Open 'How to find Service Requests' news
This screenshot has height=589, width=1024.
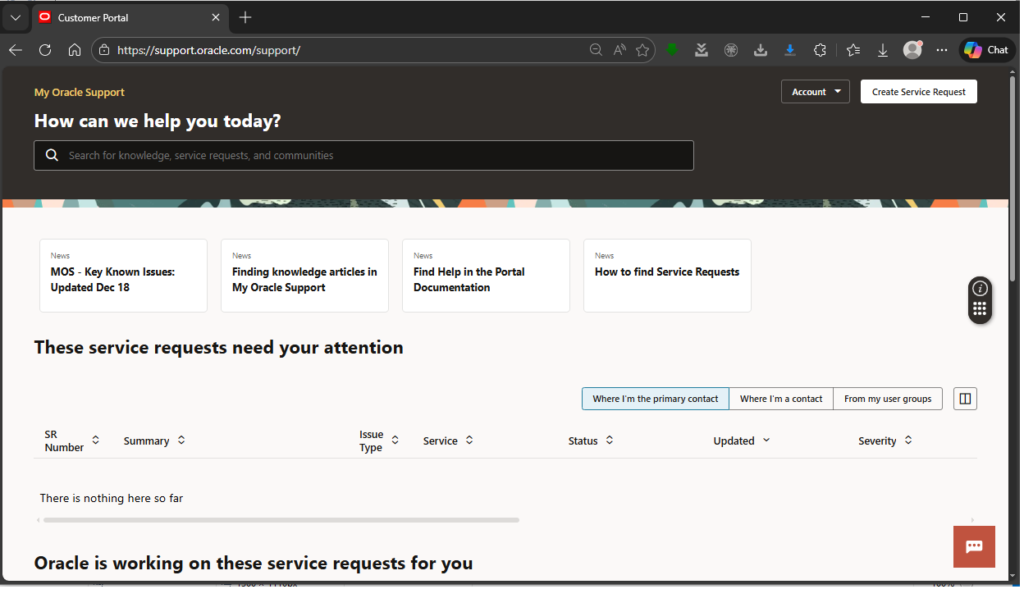point(667,272)
